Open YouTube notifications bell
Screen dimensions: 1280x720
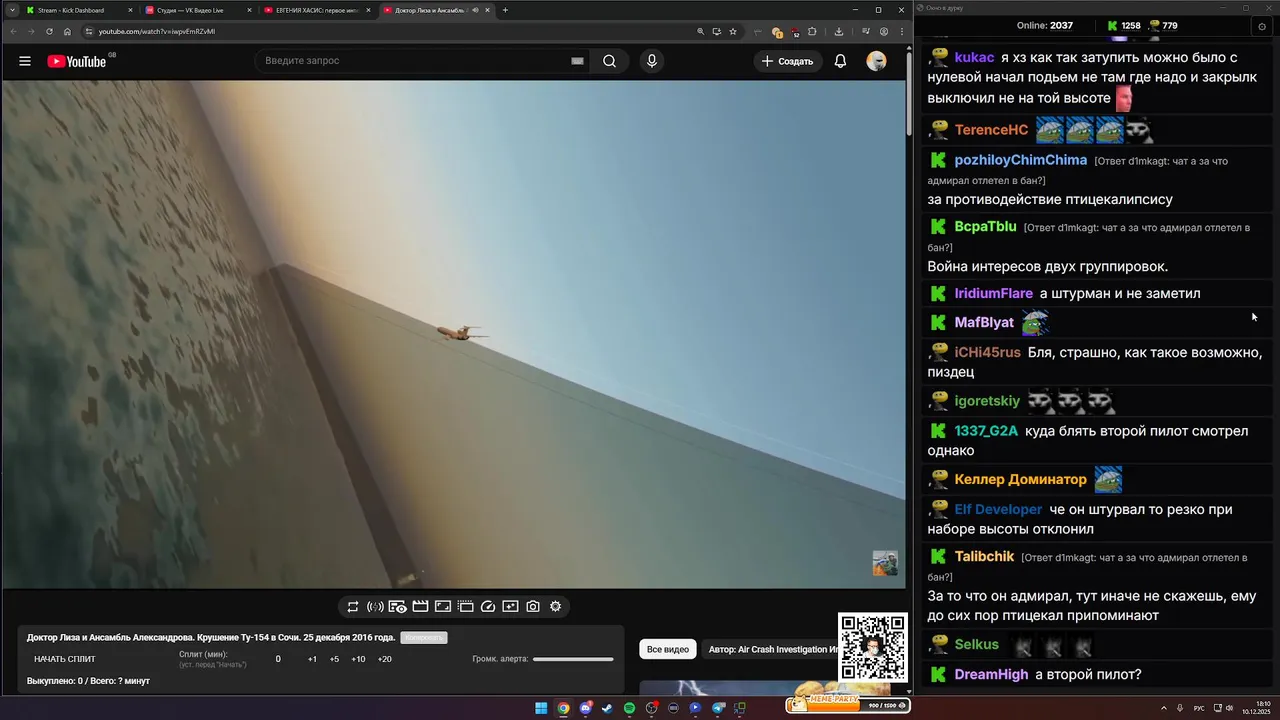840,61
